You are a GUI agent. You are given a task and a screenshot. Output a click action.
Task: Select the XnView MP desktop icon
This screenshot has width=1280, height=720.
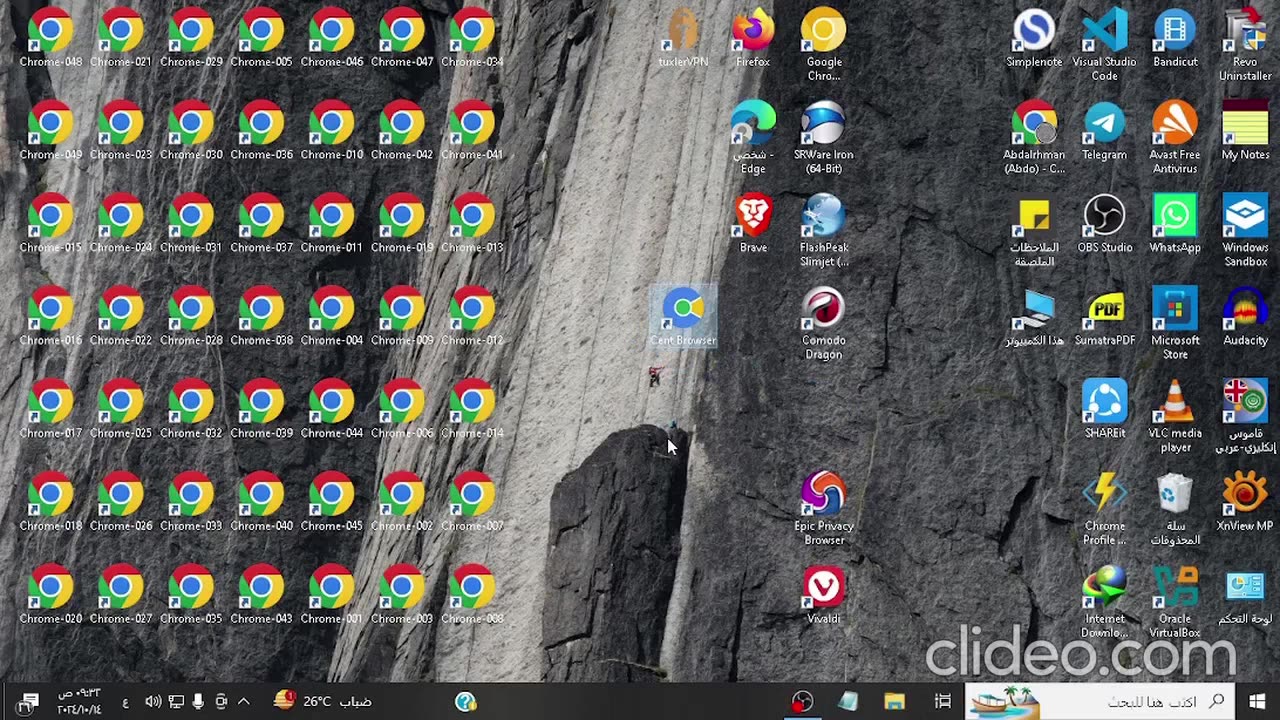[1245, 503]
